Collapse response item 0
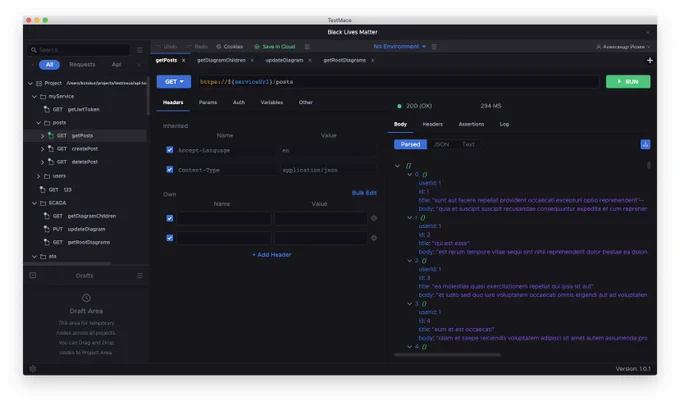Viewport: 680px width, 406px height. click(x=409, y=174)
